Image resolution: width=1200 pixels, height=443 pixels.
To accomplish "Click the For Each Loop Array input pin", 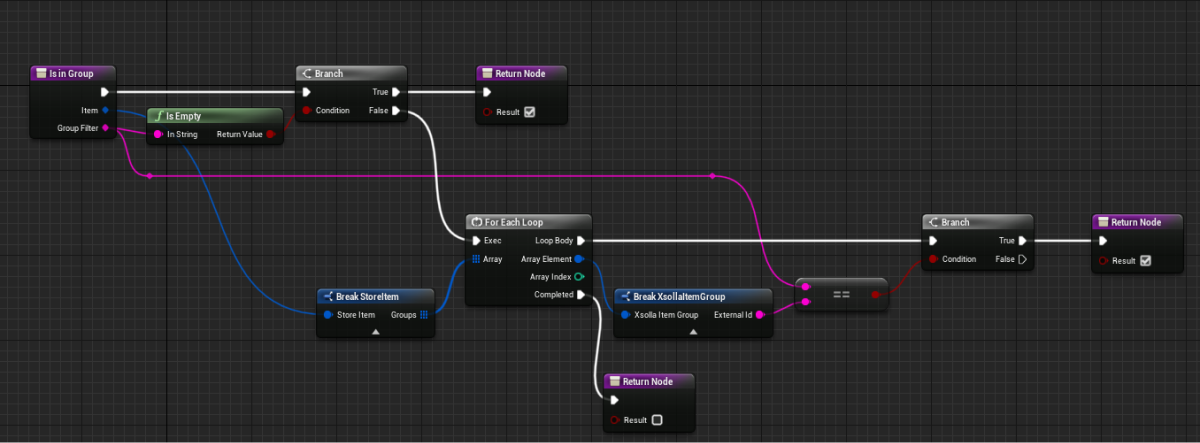I will point(476,259).
